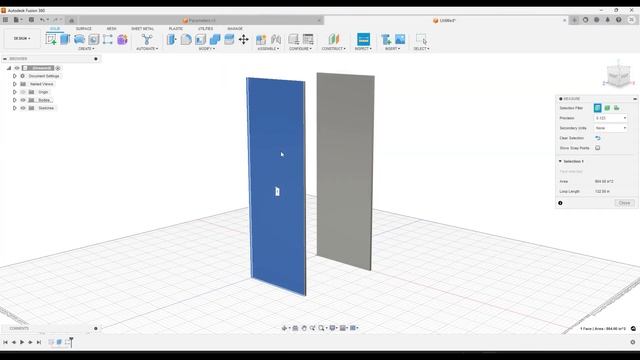640x360 pixels.
Task: Expand the Bodies tree node
Action: click(15, 100)
